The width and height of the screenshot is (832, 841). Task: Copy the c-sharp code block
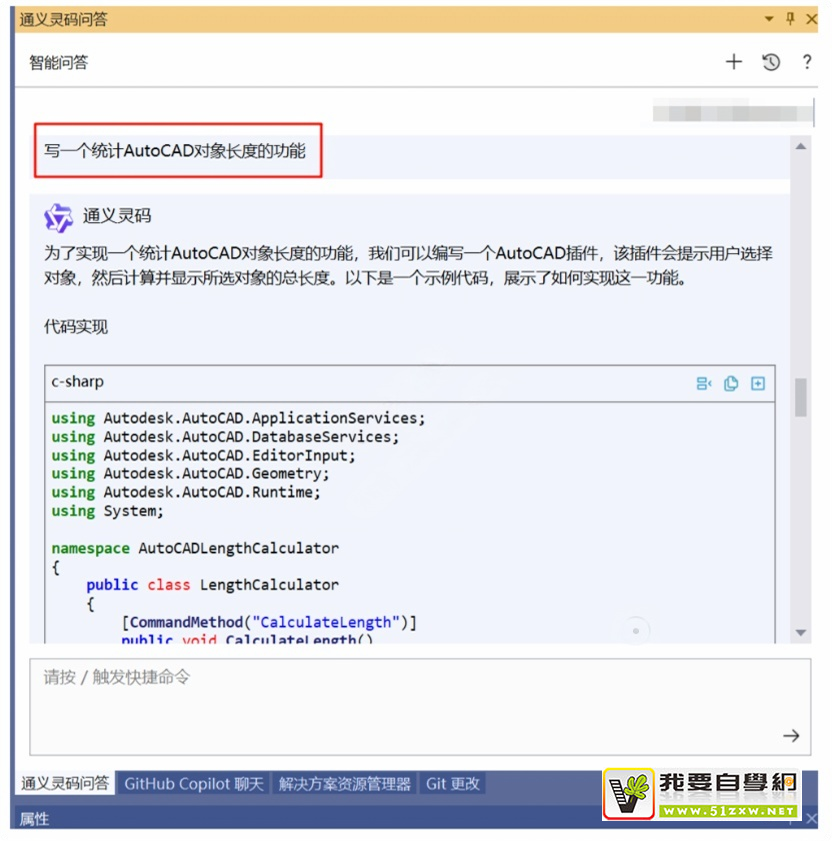[x=731, y=383]
